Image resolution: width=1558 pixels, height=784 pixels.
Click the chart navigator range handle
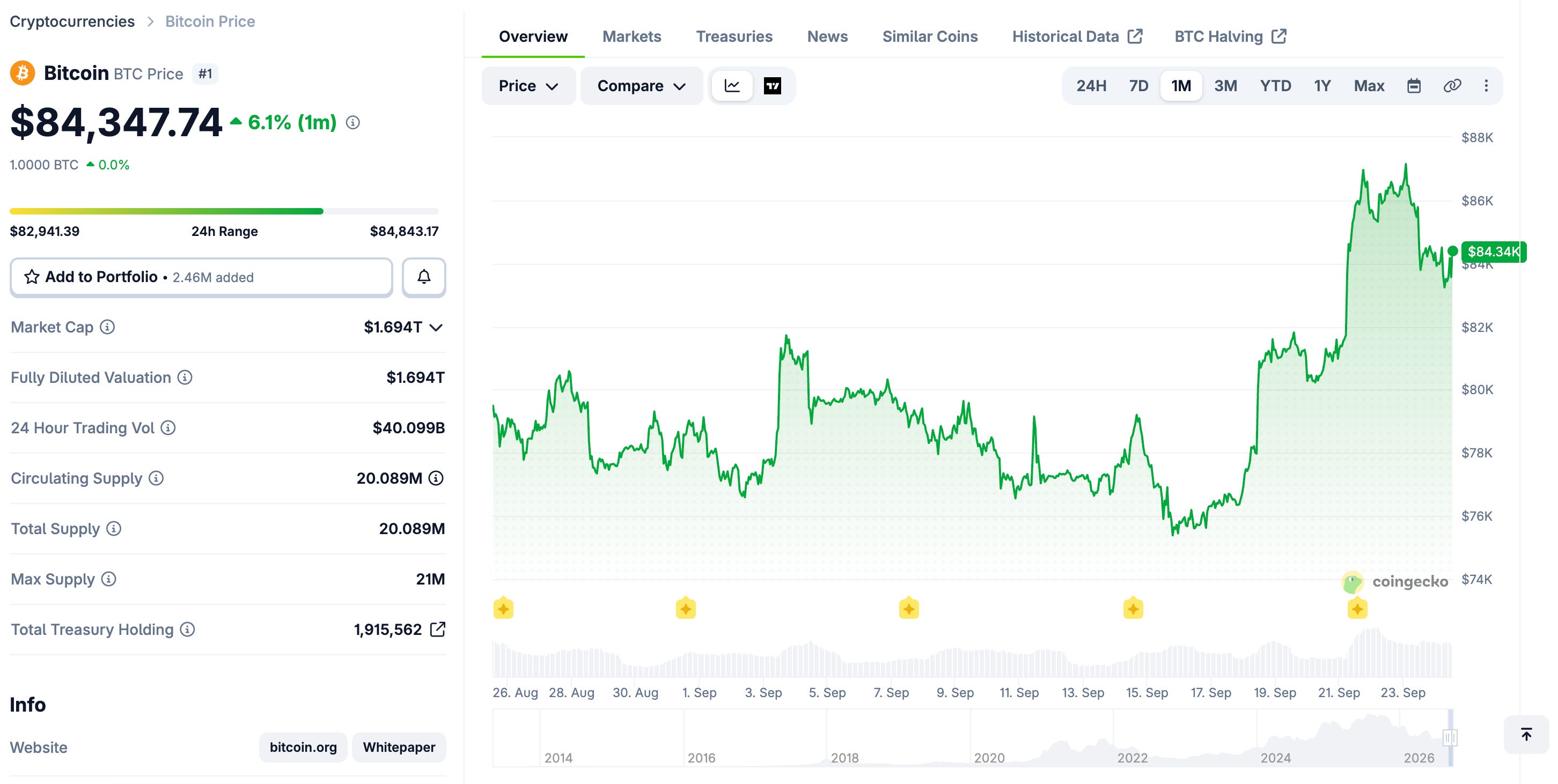click(1450, 737)
